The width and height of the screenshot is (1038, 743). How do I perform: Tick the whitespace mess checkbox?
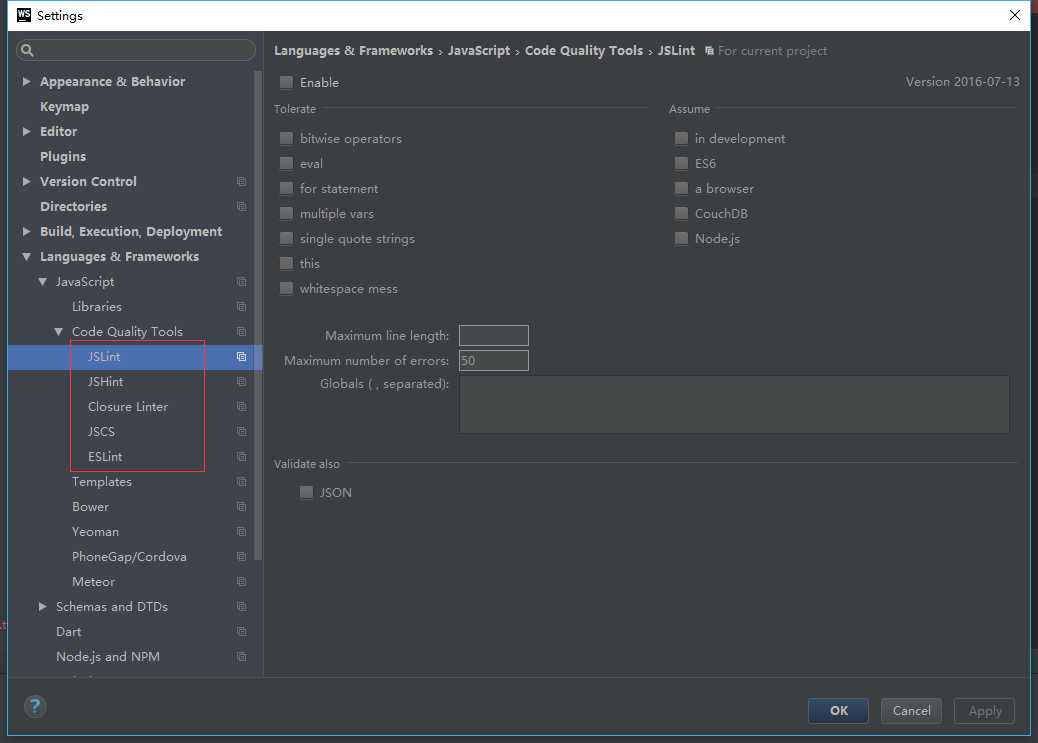pyautogui.click(x=286, y=289)
